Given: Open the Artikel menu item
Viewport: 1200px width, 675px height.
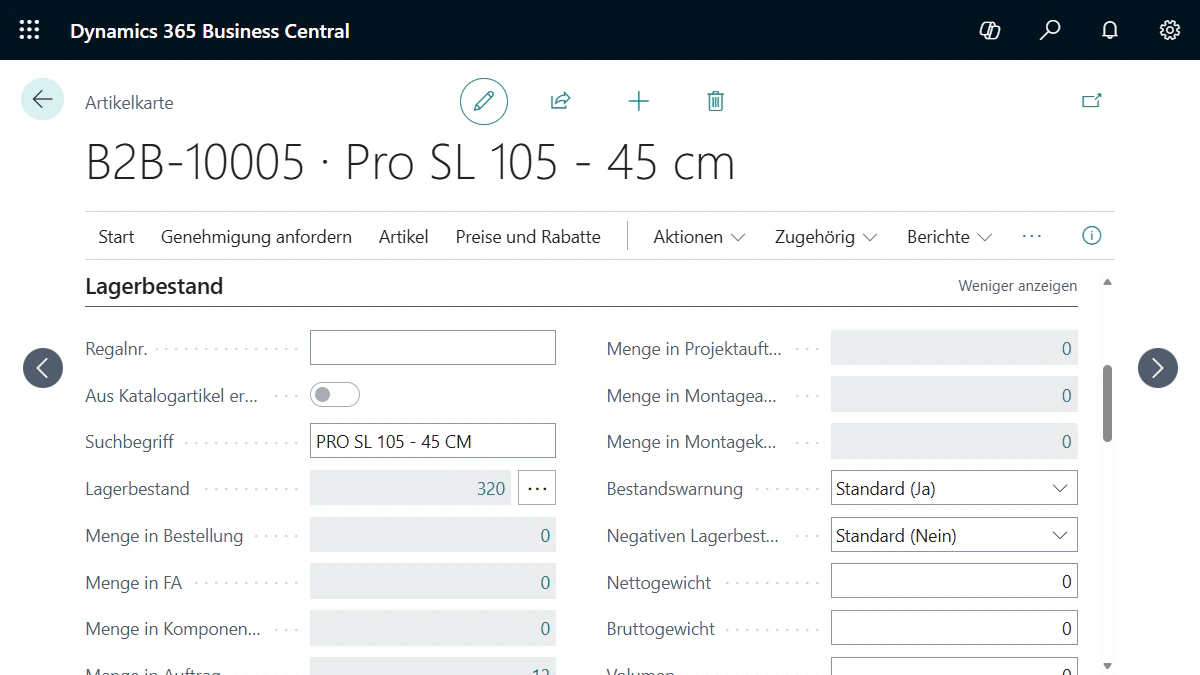Looking at the screenshot, I should pyautogui.click(x=403, y=237).
